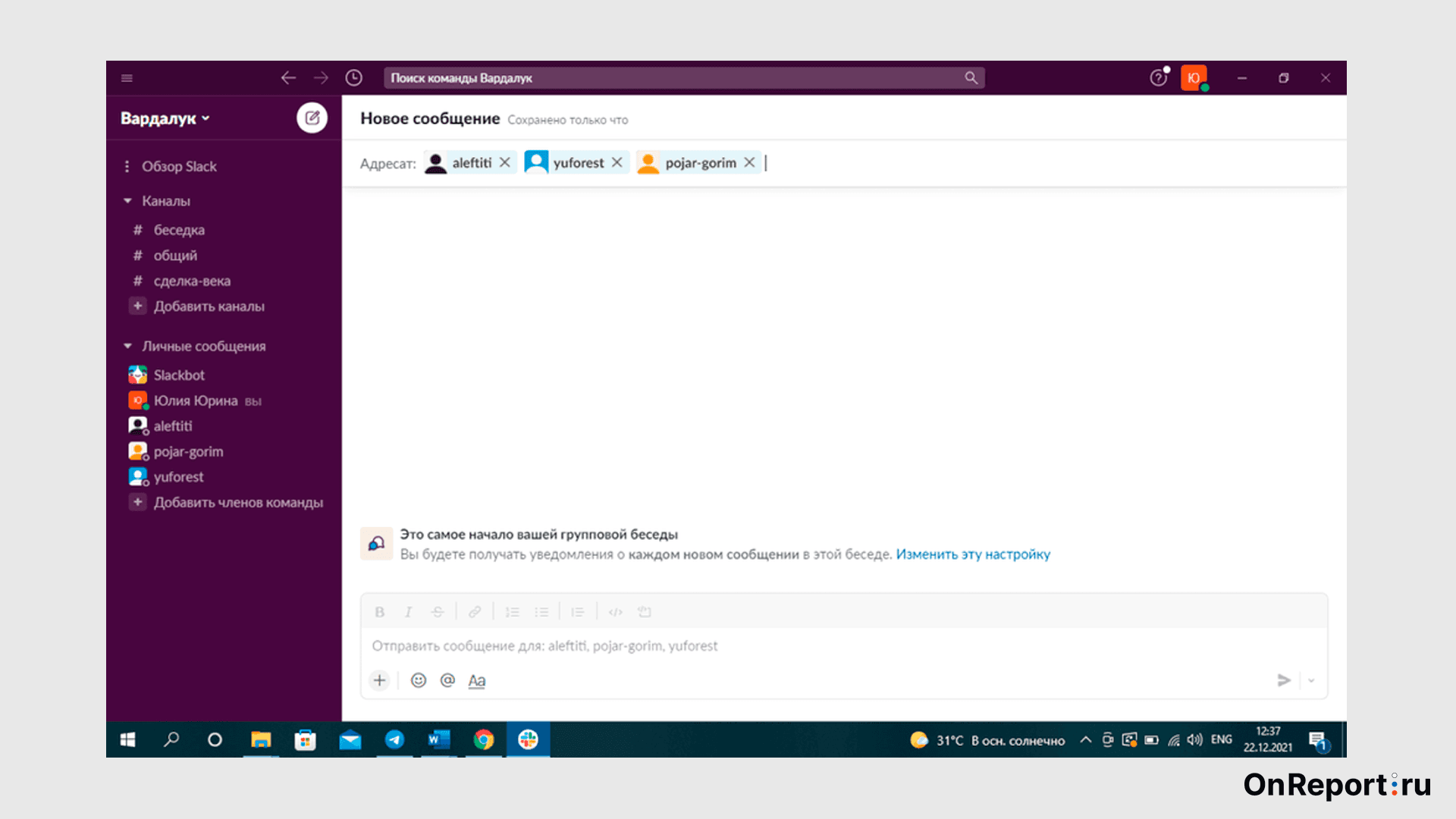Click the @ mention icon
1456x819 pixels.
coord(447,680)
